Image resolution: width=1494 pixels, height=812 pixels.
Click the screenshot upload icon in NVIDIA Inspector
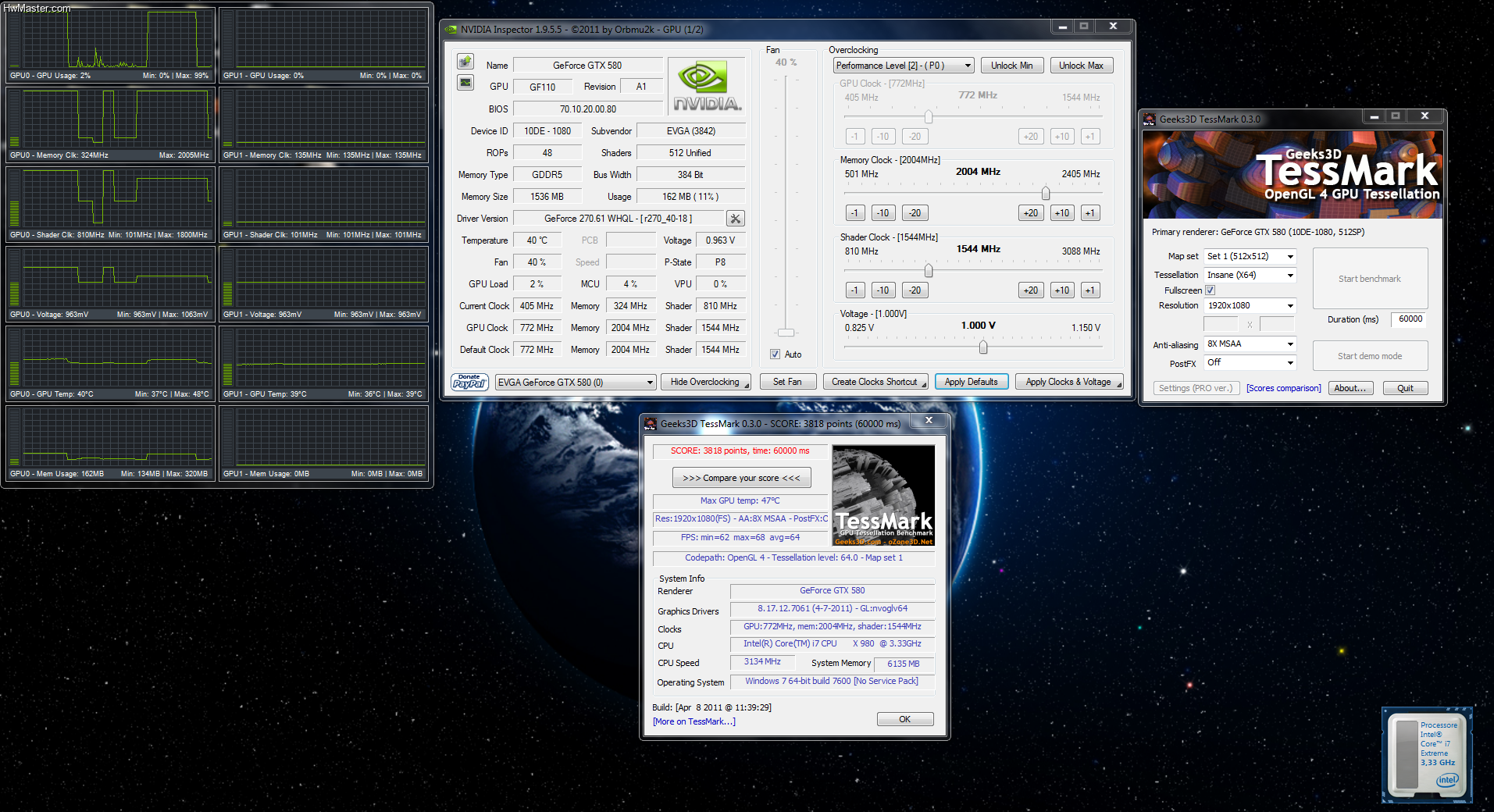465,62
